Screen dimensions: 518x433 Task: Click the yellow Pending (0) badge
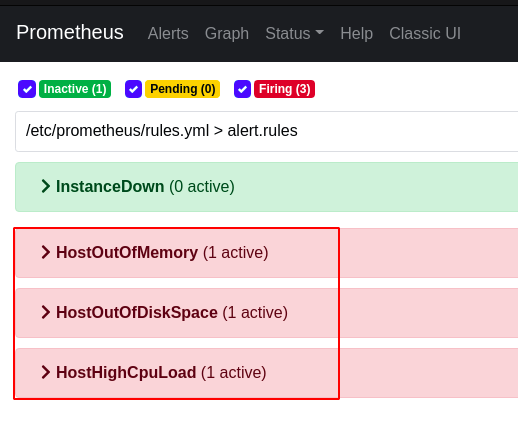click(x=182, y=89)
